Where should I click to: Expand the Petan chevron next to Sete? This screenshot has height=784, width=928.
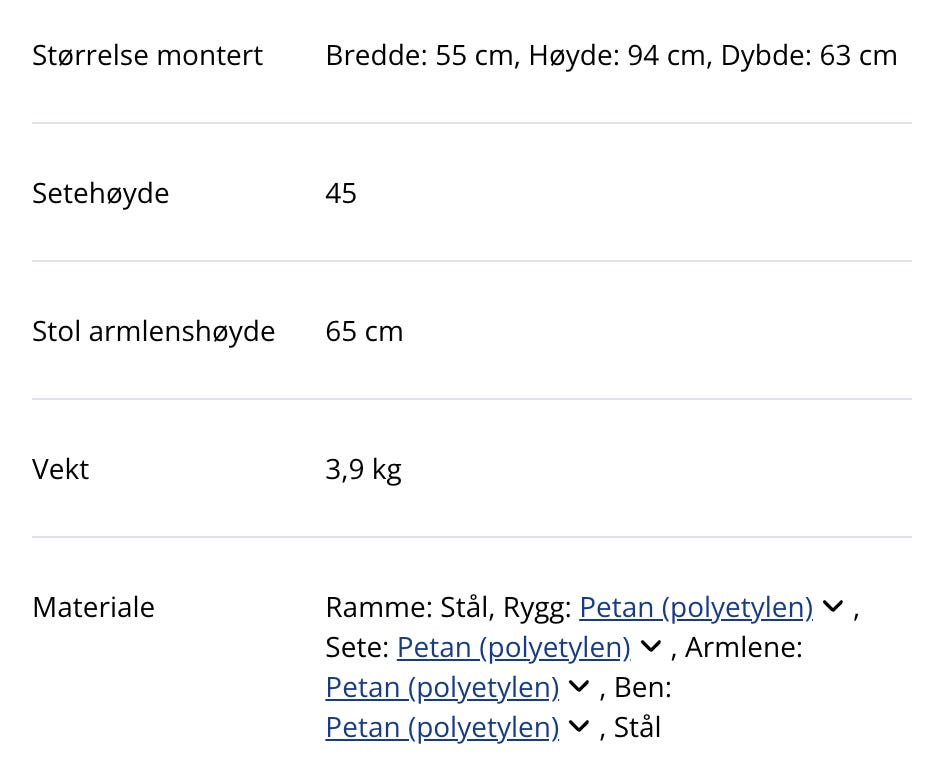pos(650,647)
